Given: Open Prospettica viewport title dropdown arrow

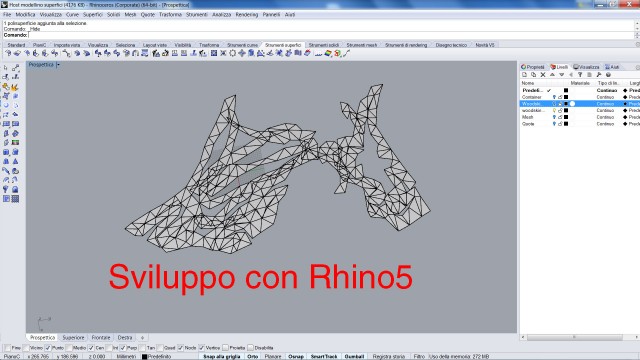Looking at the screenshot, I should tap(58, 64).
